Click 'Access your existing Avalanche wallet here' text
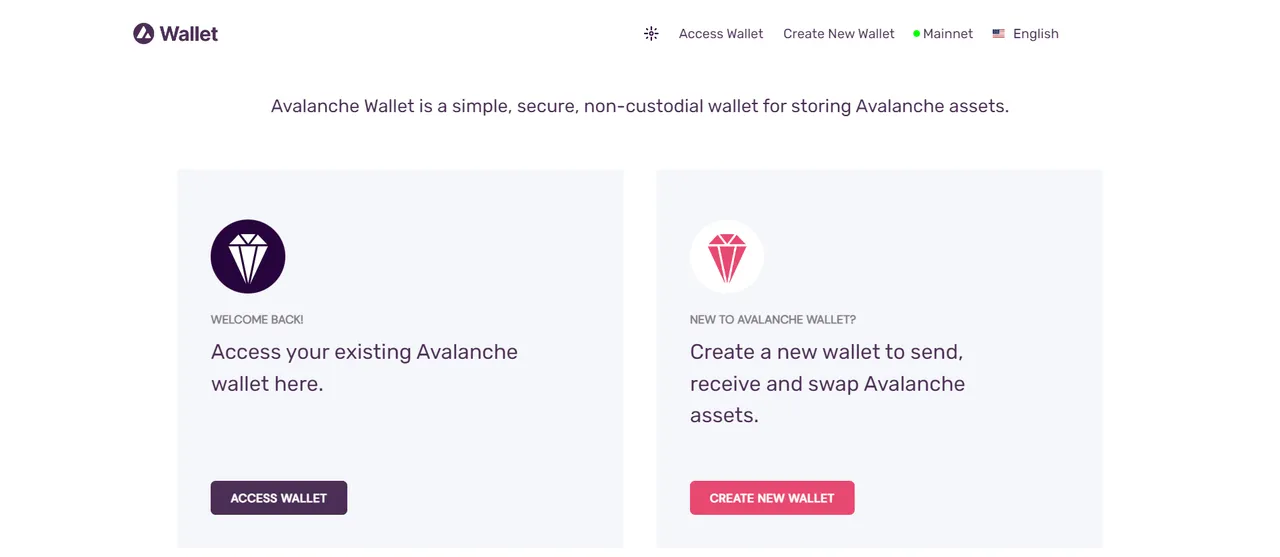This screenshot has height=557, width=1280. [364, 368]
